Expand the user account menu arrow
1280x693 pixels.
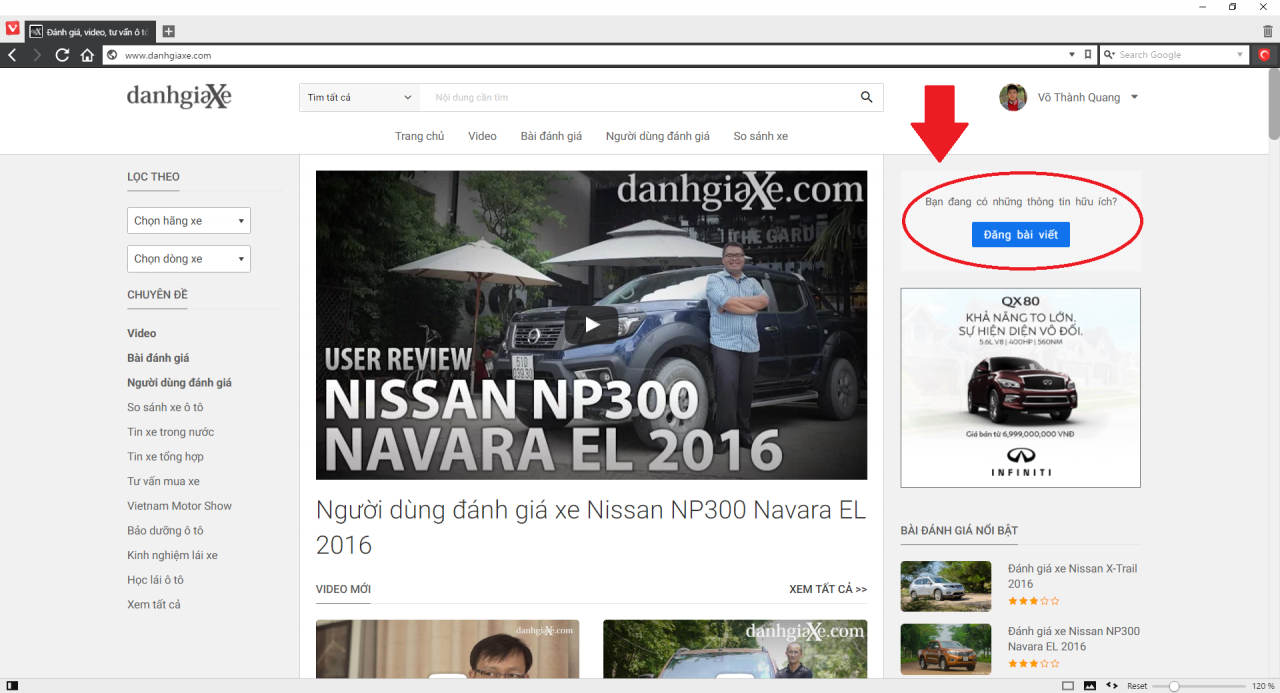click(1134, 97)
